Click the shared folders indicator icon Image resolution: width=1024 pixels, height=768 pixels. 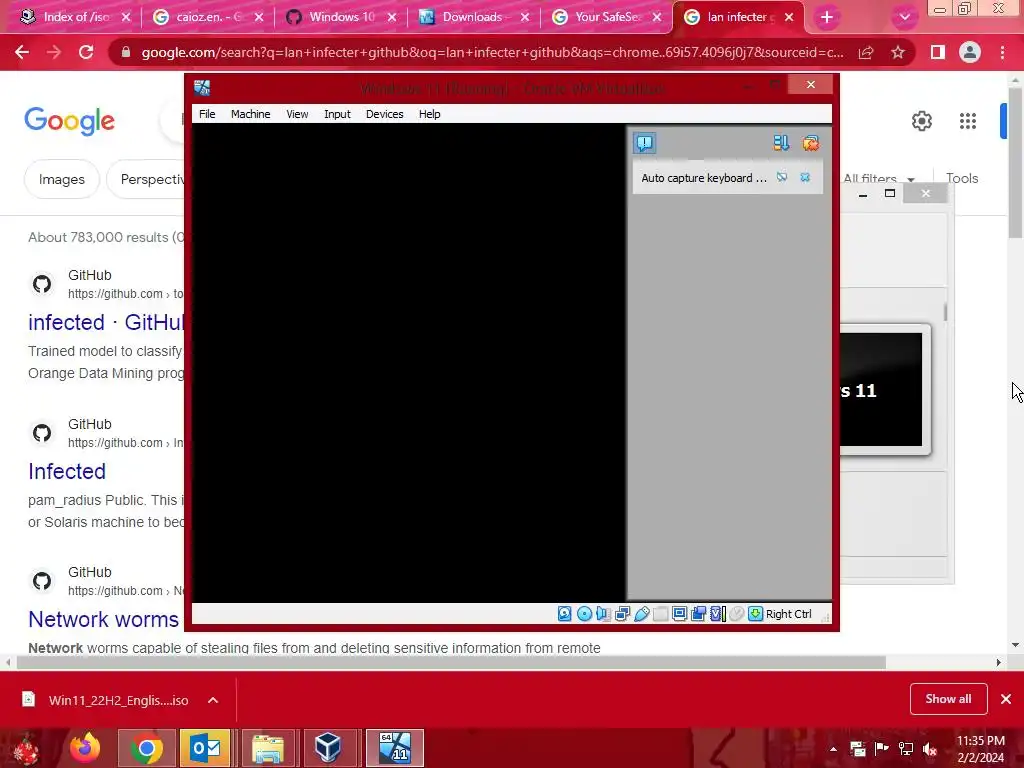click(x=660, y=614)
